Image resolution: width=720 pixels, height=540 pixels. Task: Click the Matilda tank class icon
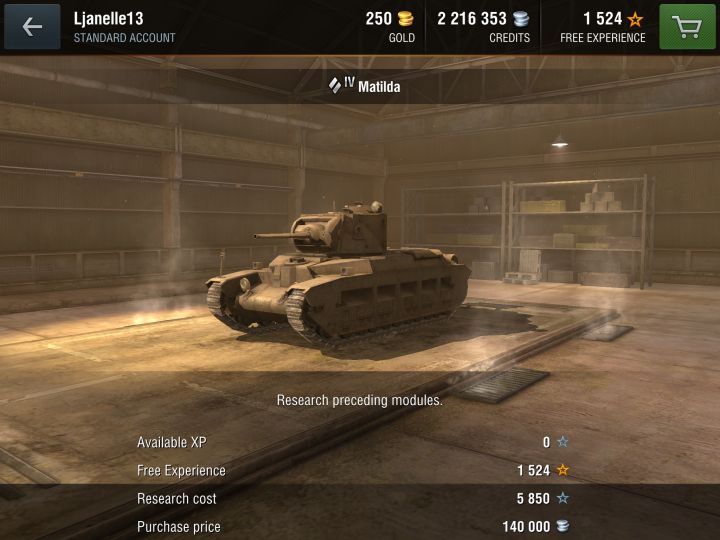(x=335, y=84)
